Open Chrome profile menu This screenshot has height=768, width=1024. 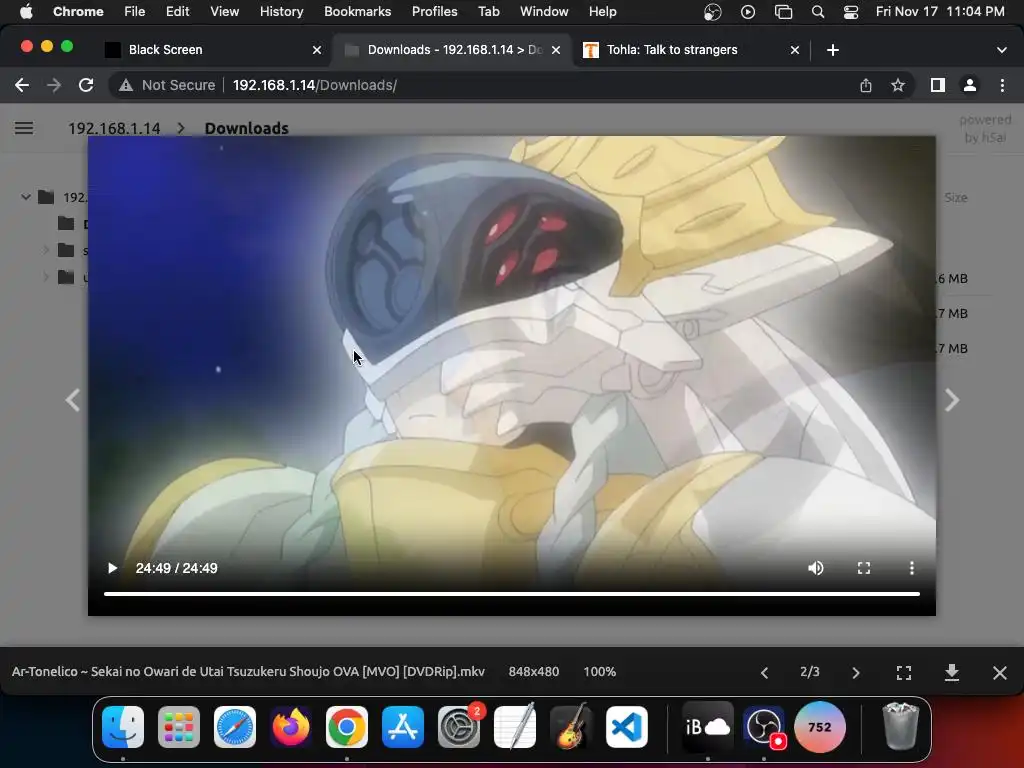tap(970, 85)
